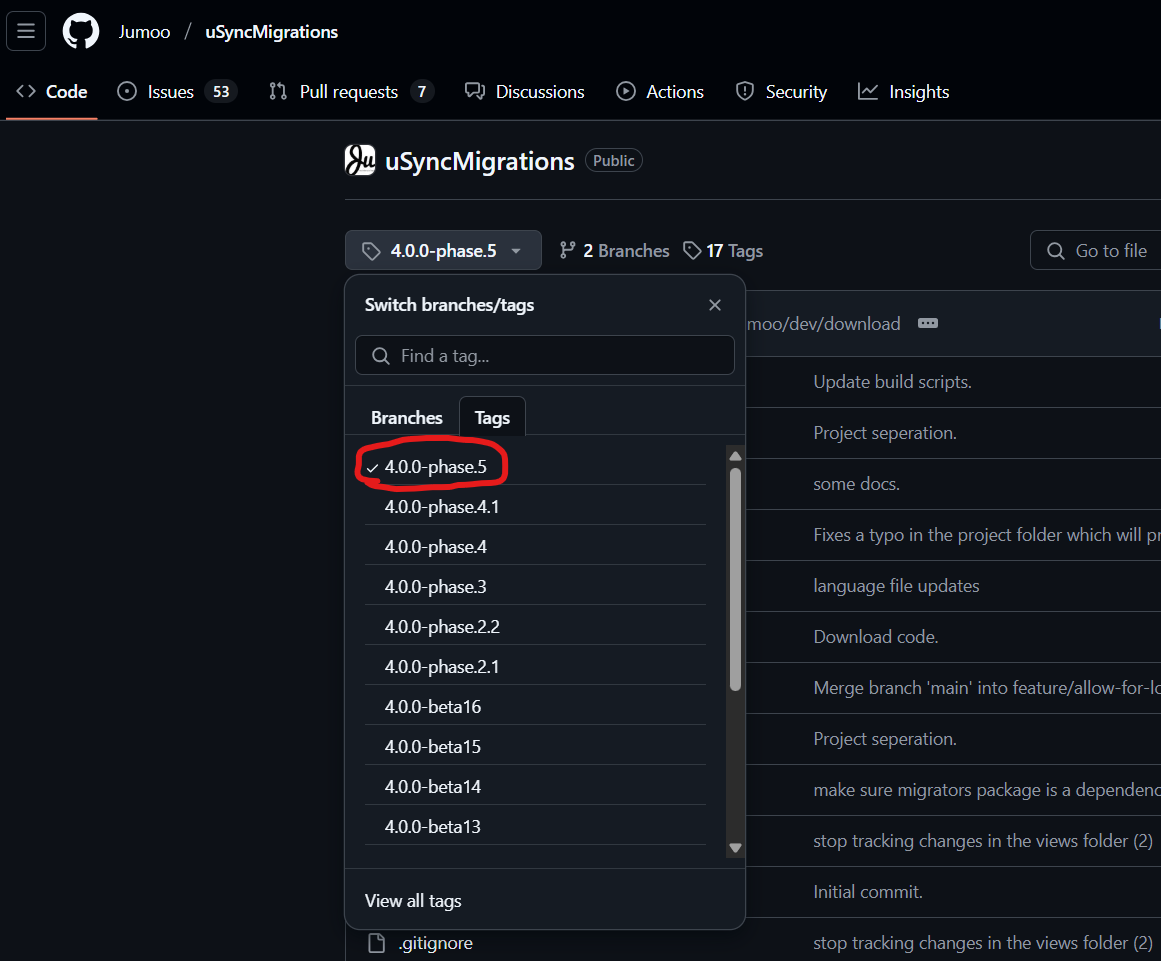1161x961 pixels.
Task: Switch to the Branches tab in popup
Action: point(406,418)
